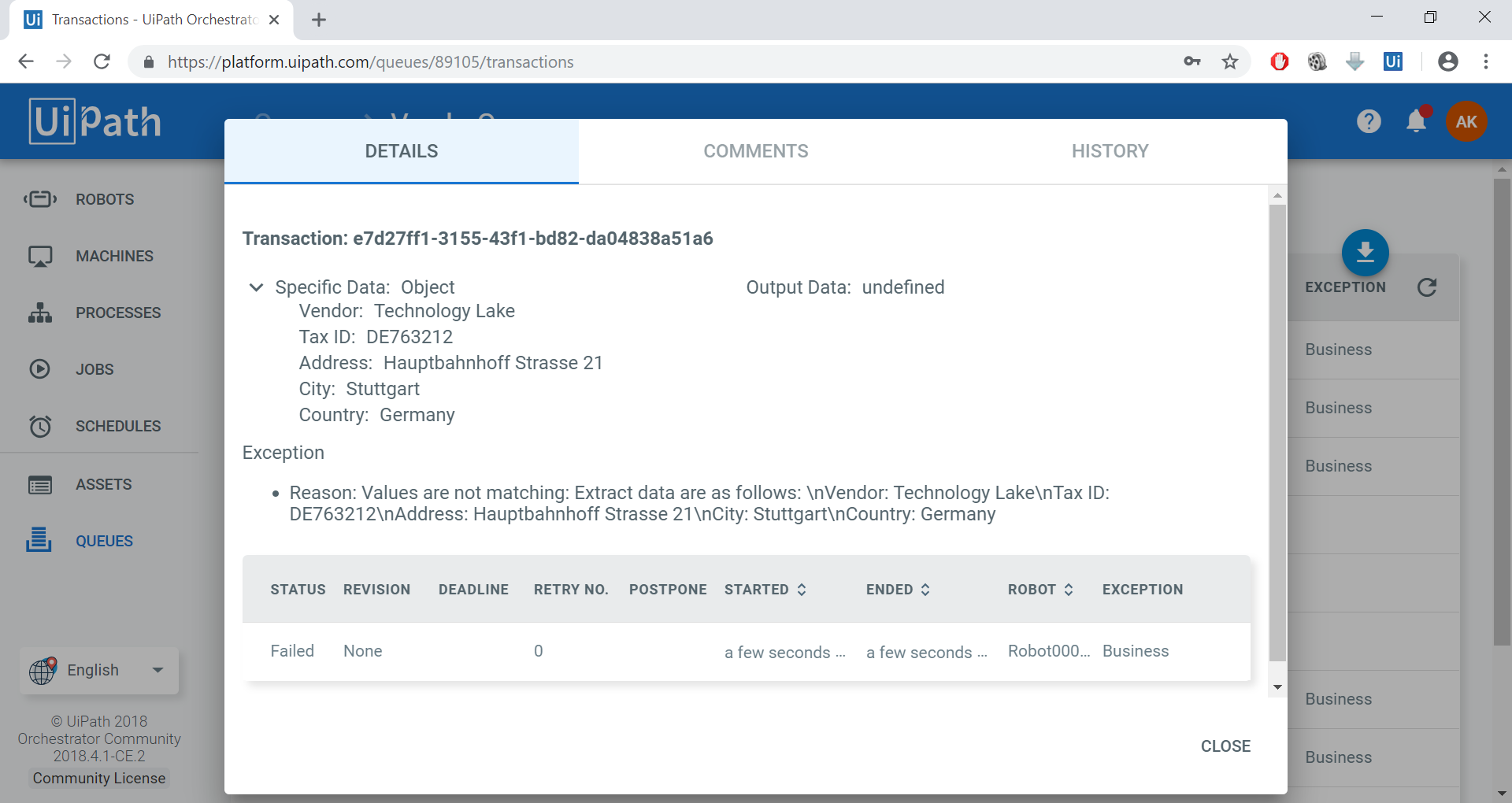Go to Machines page
The width and height of the screenshot is (1512, 803).
(115, 257)
